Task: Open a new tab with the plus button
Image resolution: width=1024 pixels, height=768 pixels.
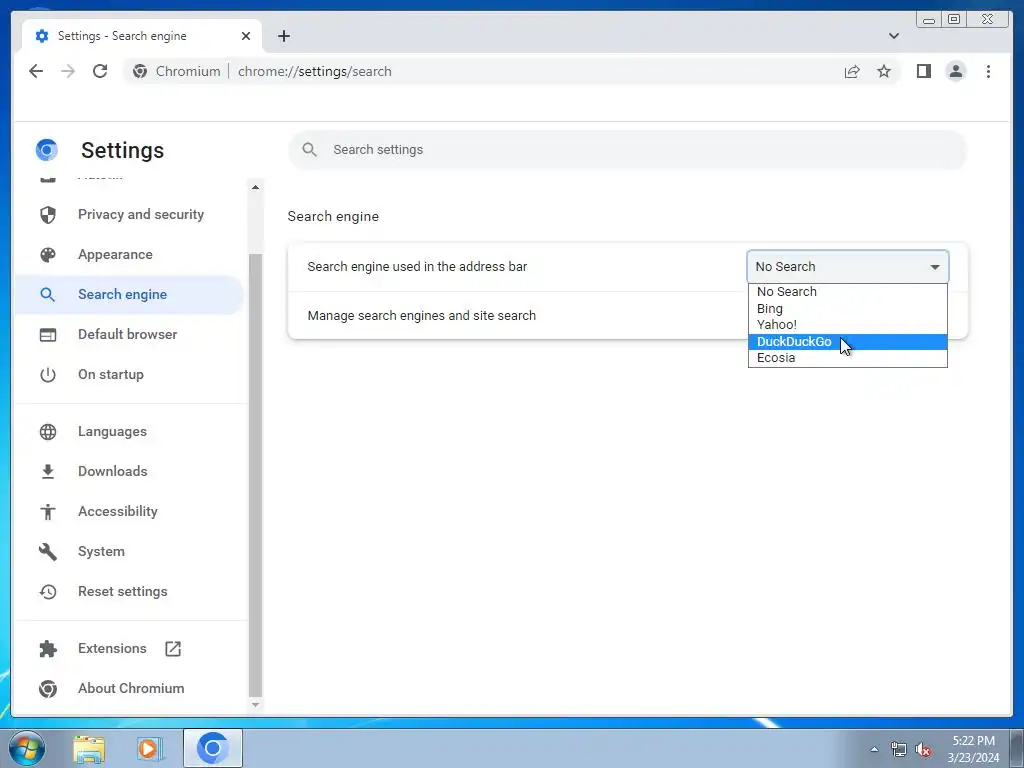Action: coord(283,36)
